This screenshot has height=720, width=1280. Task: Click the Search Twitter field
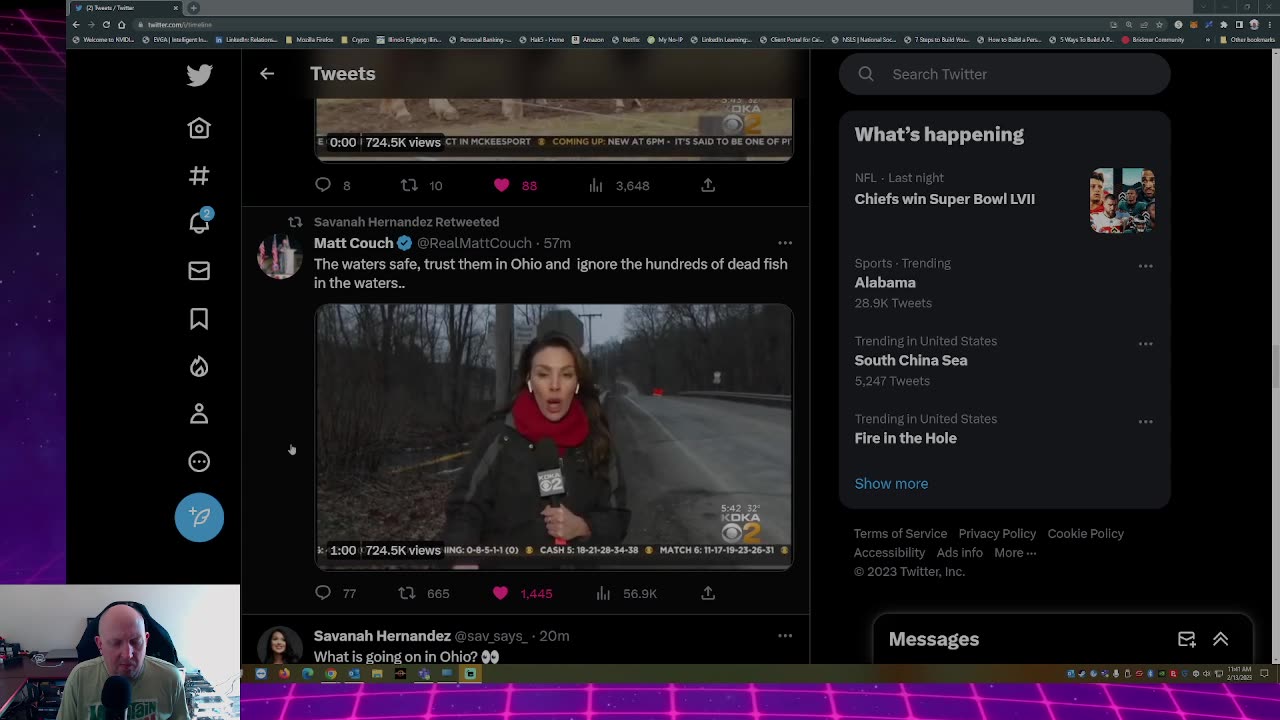coord(1004,74)
